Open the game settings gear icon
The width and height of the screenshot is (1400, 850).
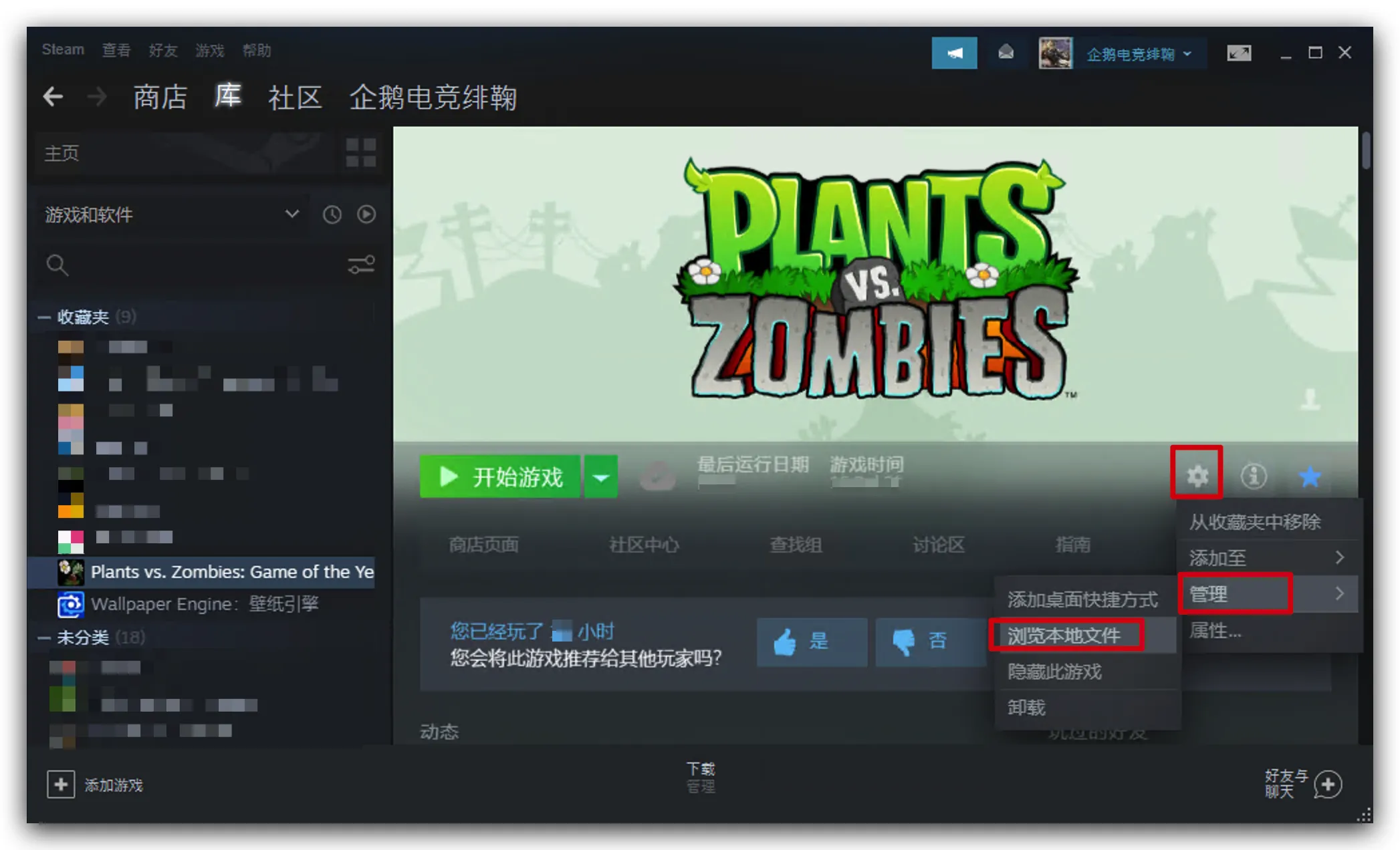pyautogui.click(x=1197, y=476)
